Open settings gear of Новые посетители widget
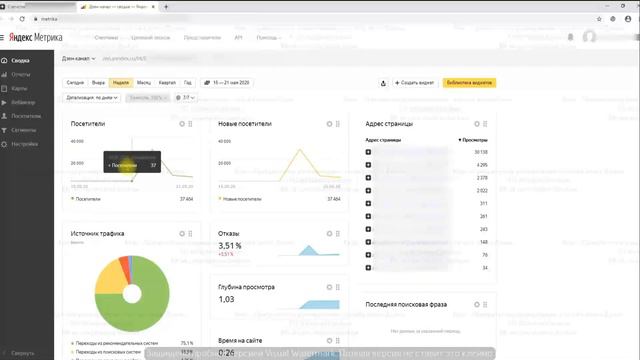Viewport: 640px width, 360px height. pos(329,124)
